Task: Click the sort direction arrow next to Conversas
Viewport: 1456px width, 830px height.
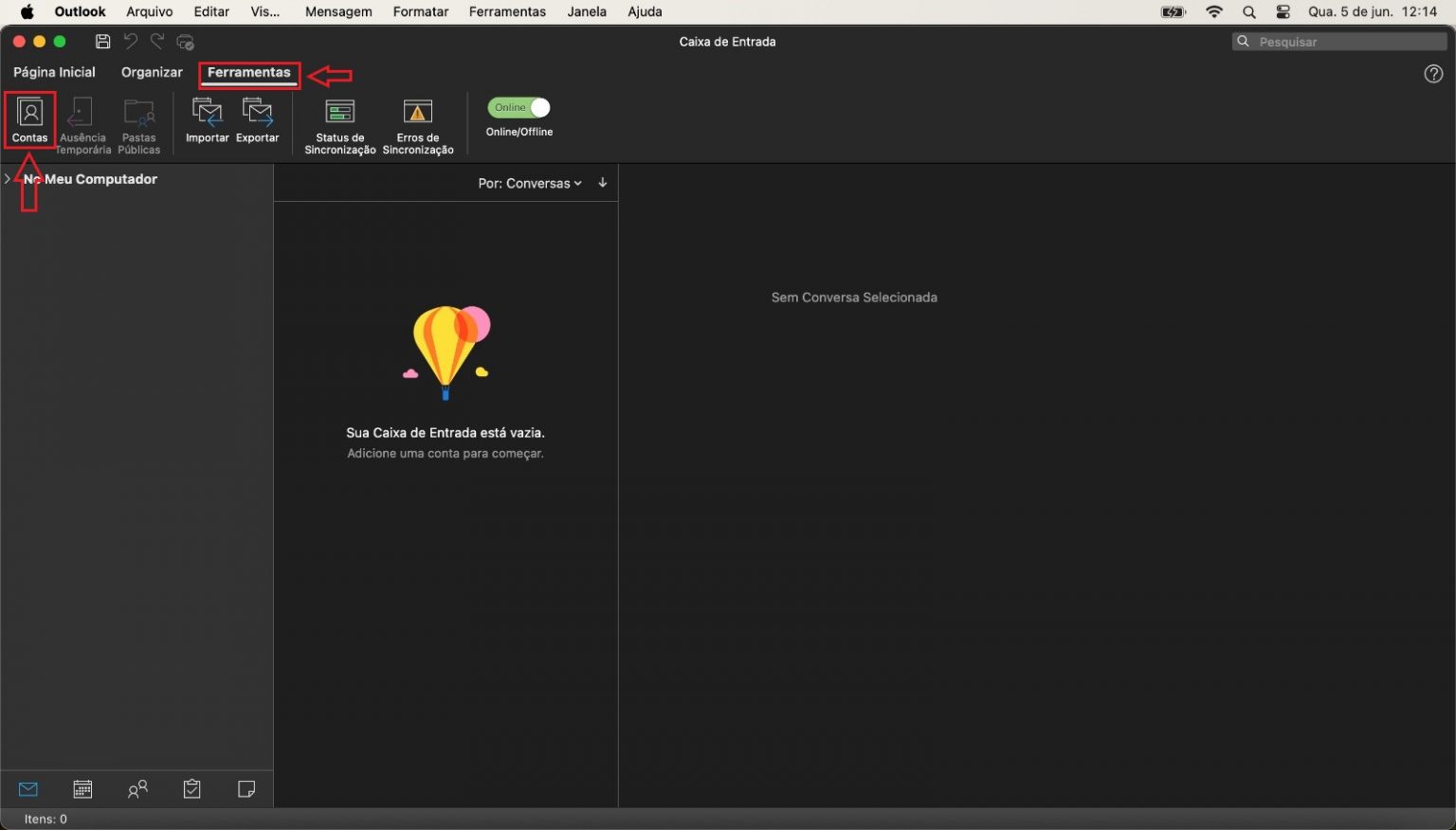Action: point(603,182)
